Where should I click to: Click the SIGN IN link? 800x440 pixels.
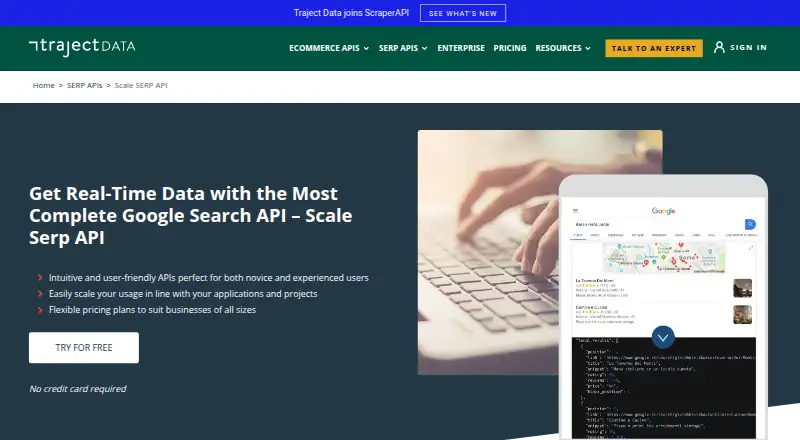[748, 47]
